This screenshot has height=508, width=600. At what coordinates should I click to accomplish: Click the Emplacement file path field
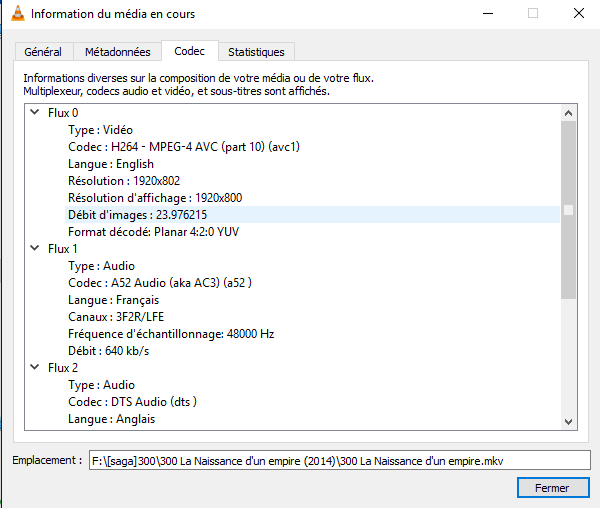pos(339,461)
